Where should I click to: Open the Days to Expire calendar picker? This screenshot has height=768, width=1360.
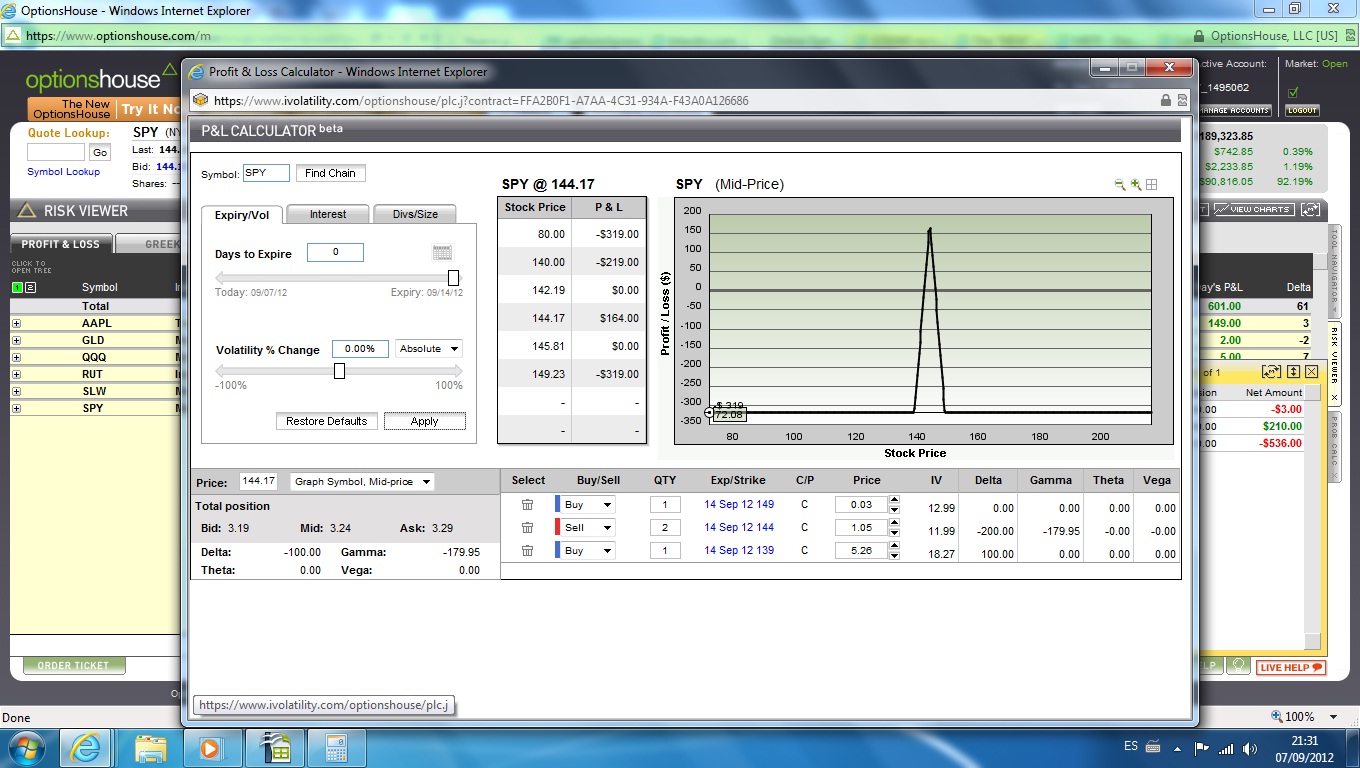[x=442, y=253]
